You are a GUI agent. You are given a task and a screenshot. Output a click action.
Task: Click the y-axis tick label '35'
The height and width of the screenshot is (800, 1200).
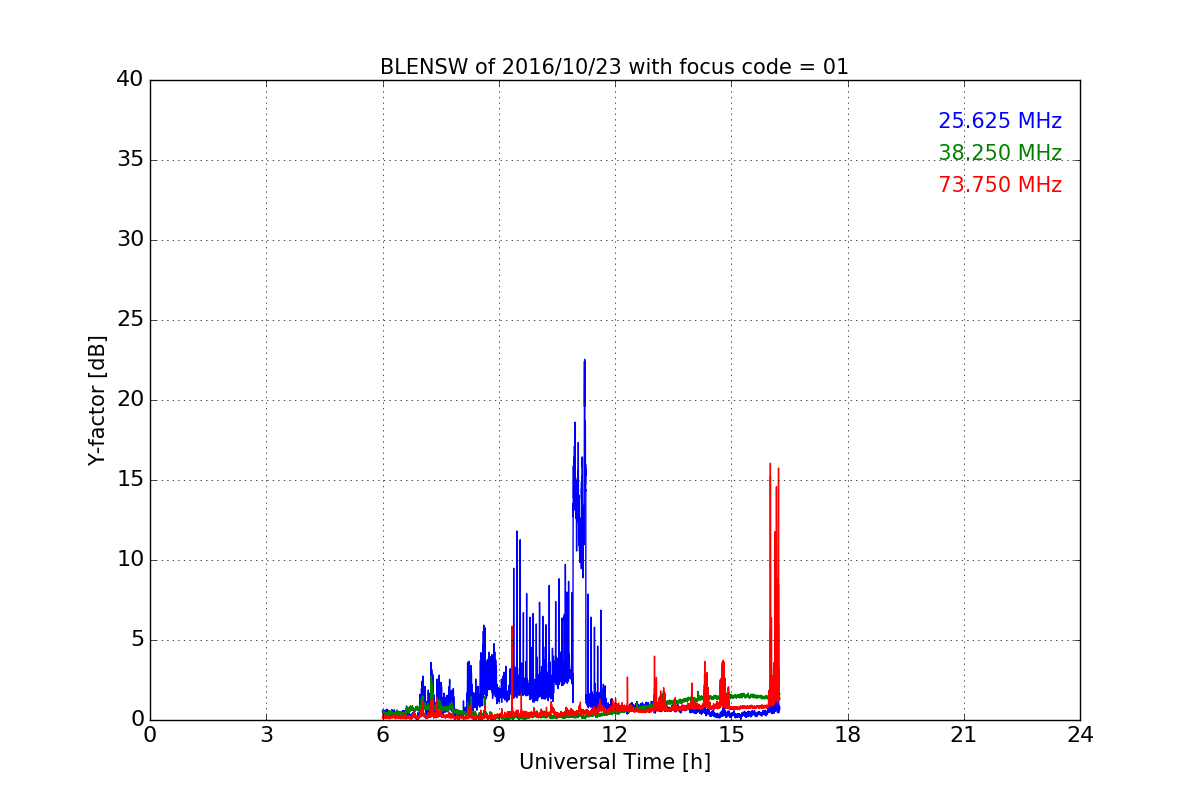[x=130, y=160]
